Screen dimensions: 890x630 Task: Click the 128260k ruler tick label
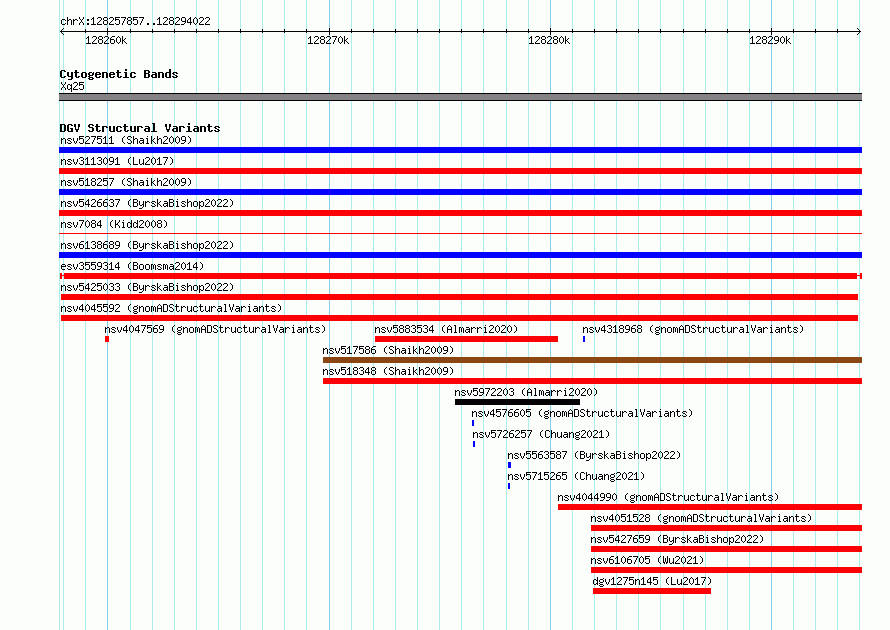(106, 40)
